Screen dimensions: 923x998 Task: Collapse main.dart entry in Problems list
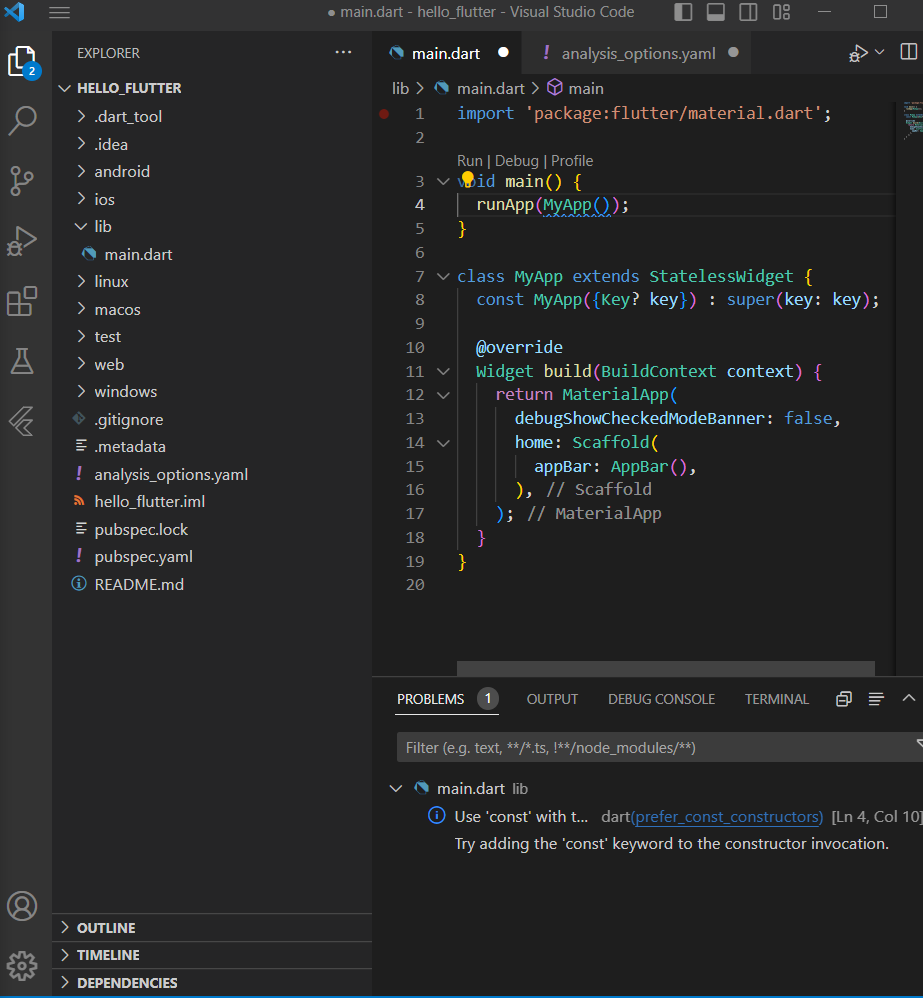click(396, 789)
